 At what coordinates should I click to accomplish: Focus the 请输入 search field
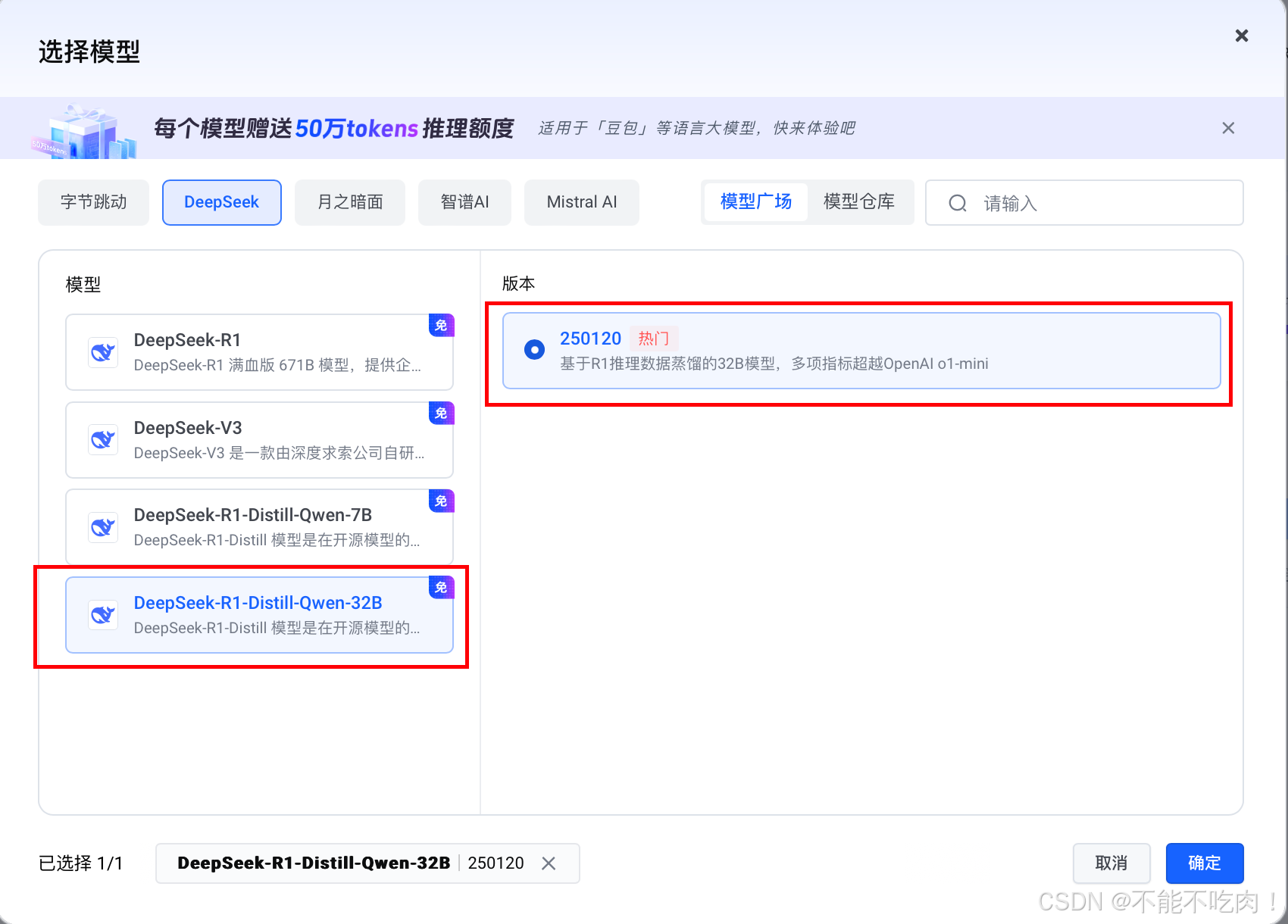click(x=1084, y=203)
